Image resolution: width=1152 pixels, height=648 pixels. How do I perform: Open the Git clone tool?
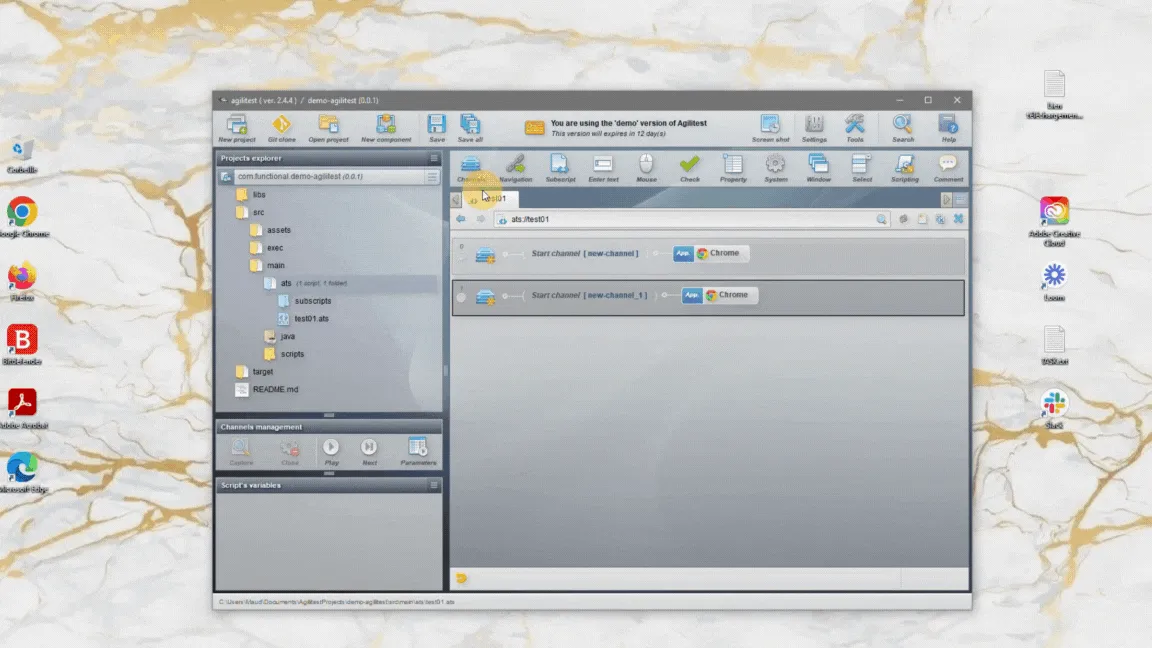pyautogui.click(x=281, y=128)
